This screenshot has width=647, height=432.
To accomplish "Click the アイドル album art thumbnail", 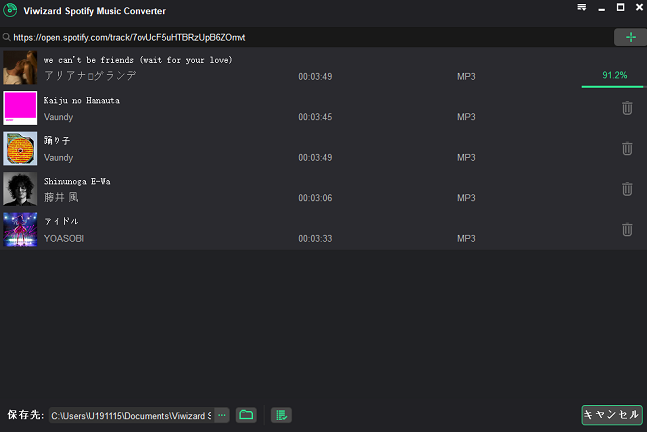I will [20, 229].
